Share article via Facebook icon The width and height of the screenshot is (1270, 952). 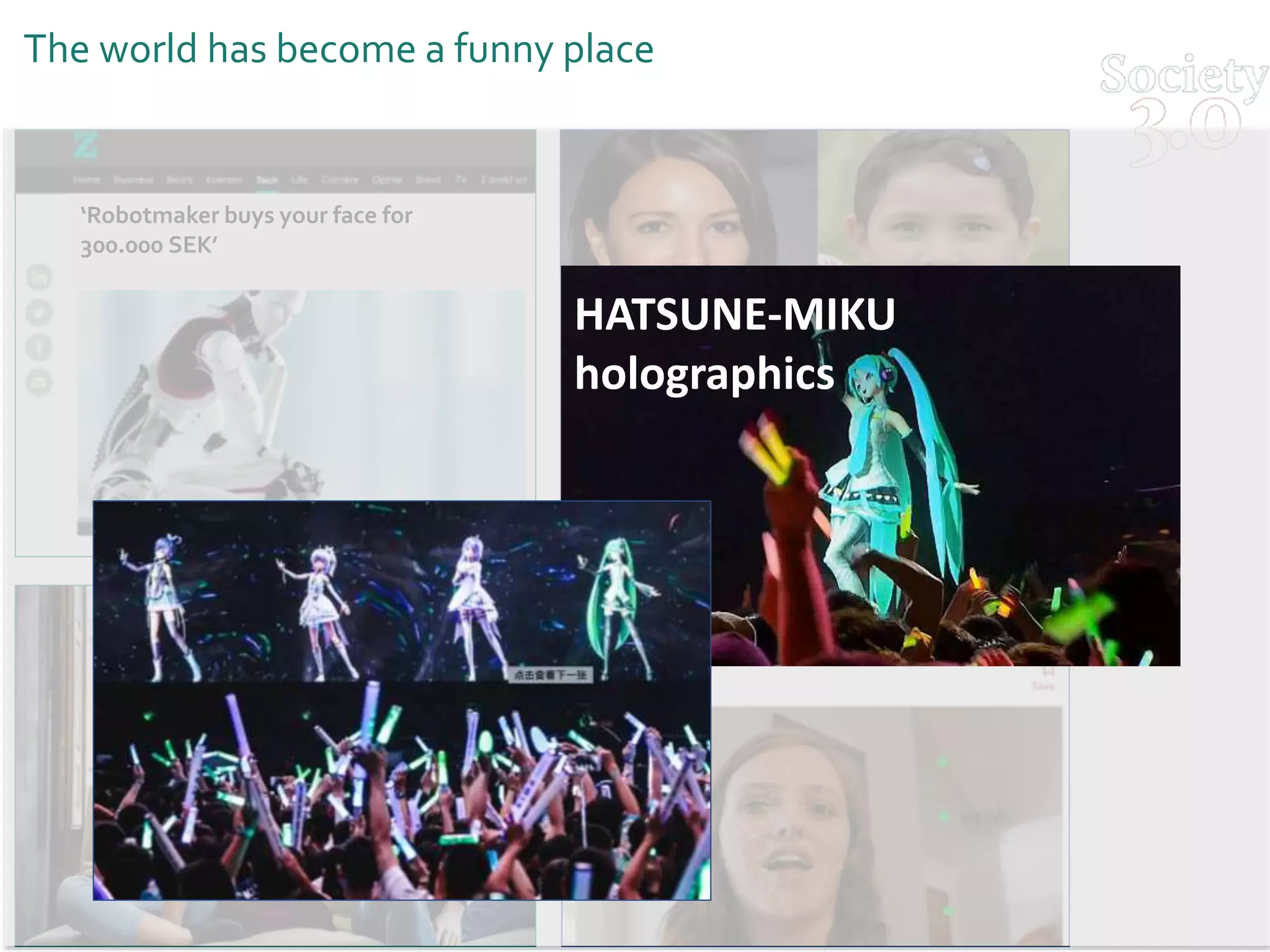click(x=39, y=346)
